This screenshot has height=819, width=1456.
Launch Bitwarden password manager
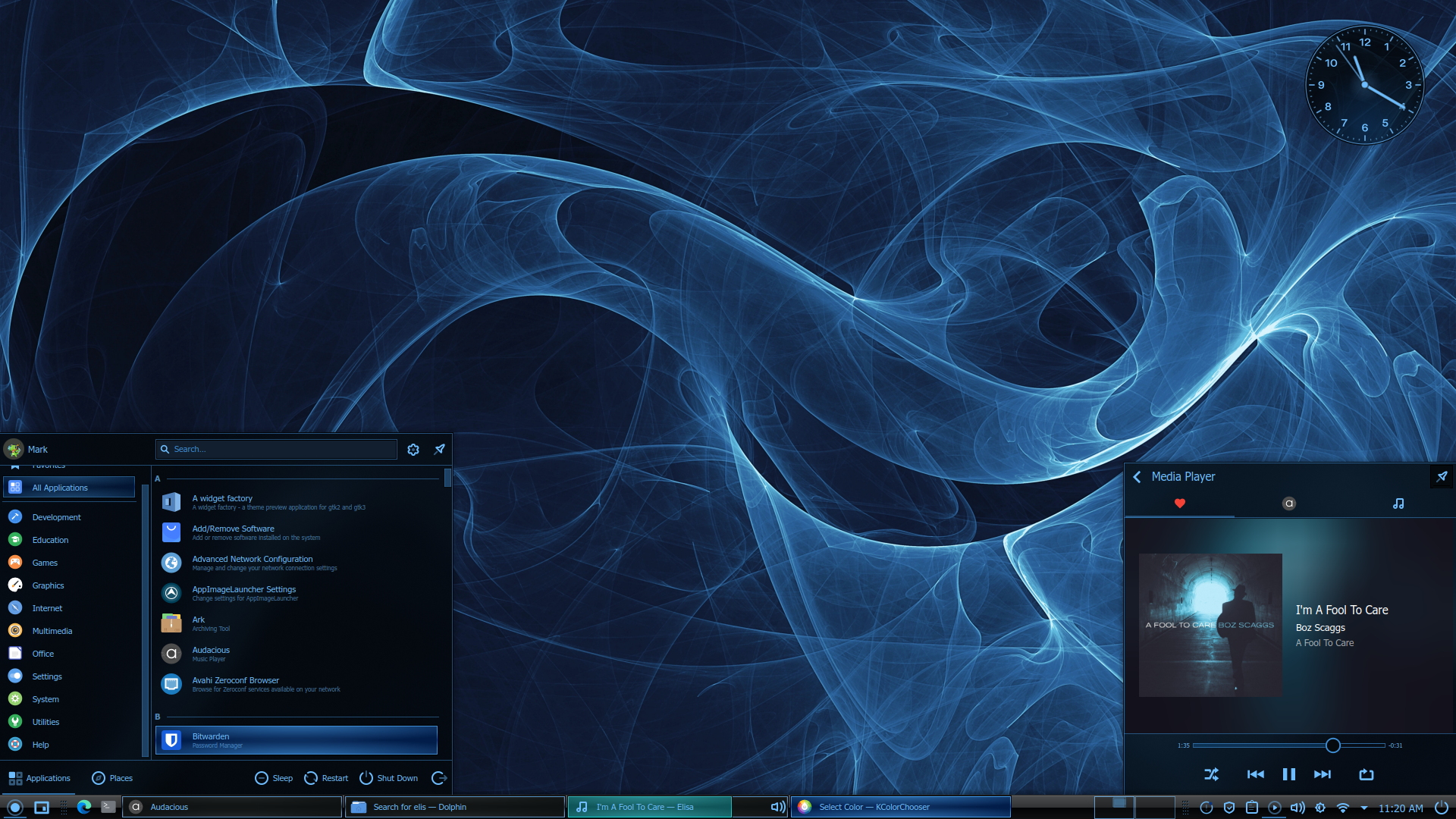(x=297, y=740)
